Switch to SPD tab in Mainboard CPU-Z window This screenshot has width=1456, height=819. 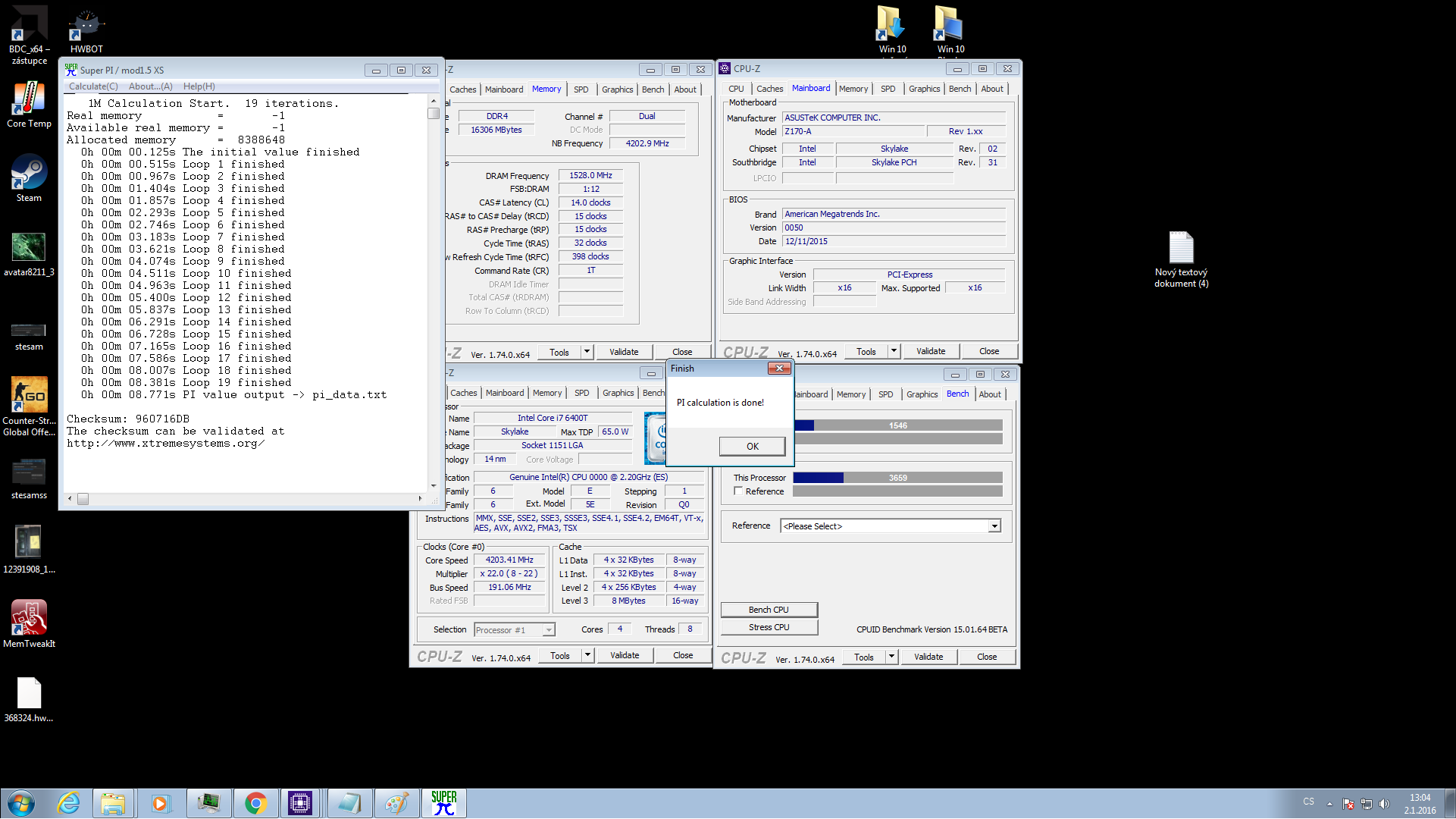coord(888,89)
